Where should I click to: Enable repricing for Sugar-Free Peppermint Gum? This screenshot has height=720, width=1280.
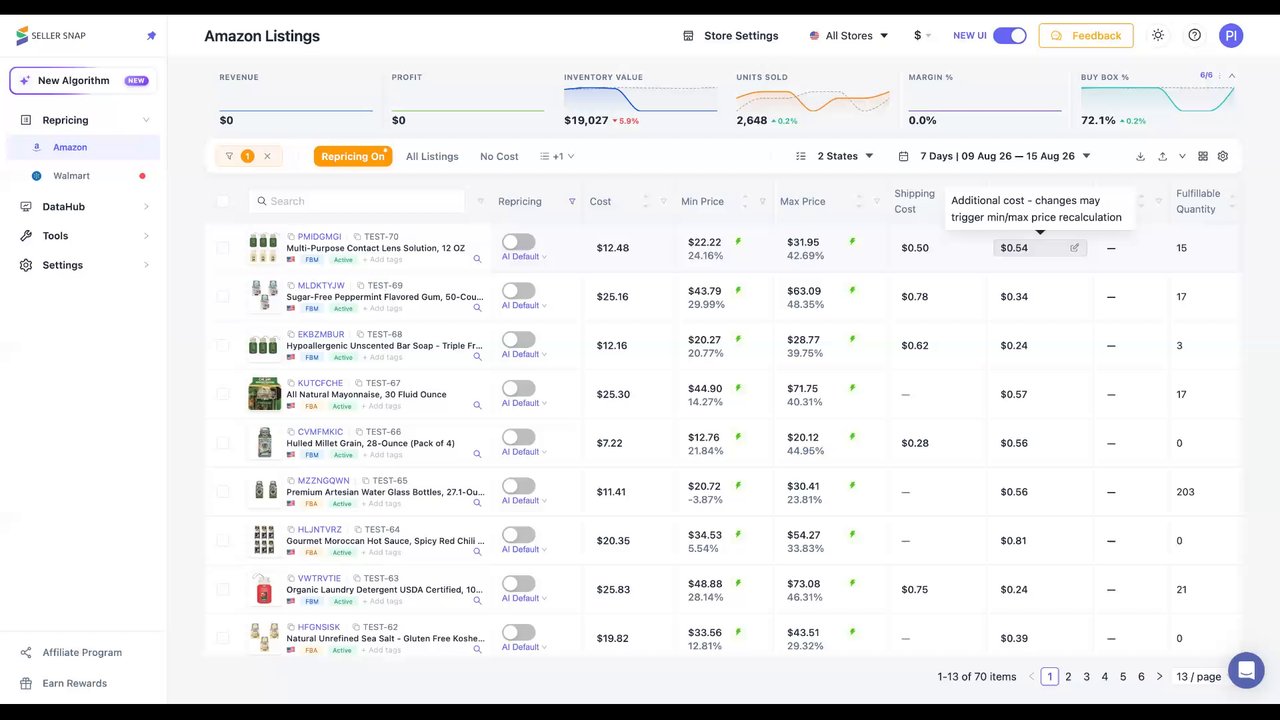(519, 291)
